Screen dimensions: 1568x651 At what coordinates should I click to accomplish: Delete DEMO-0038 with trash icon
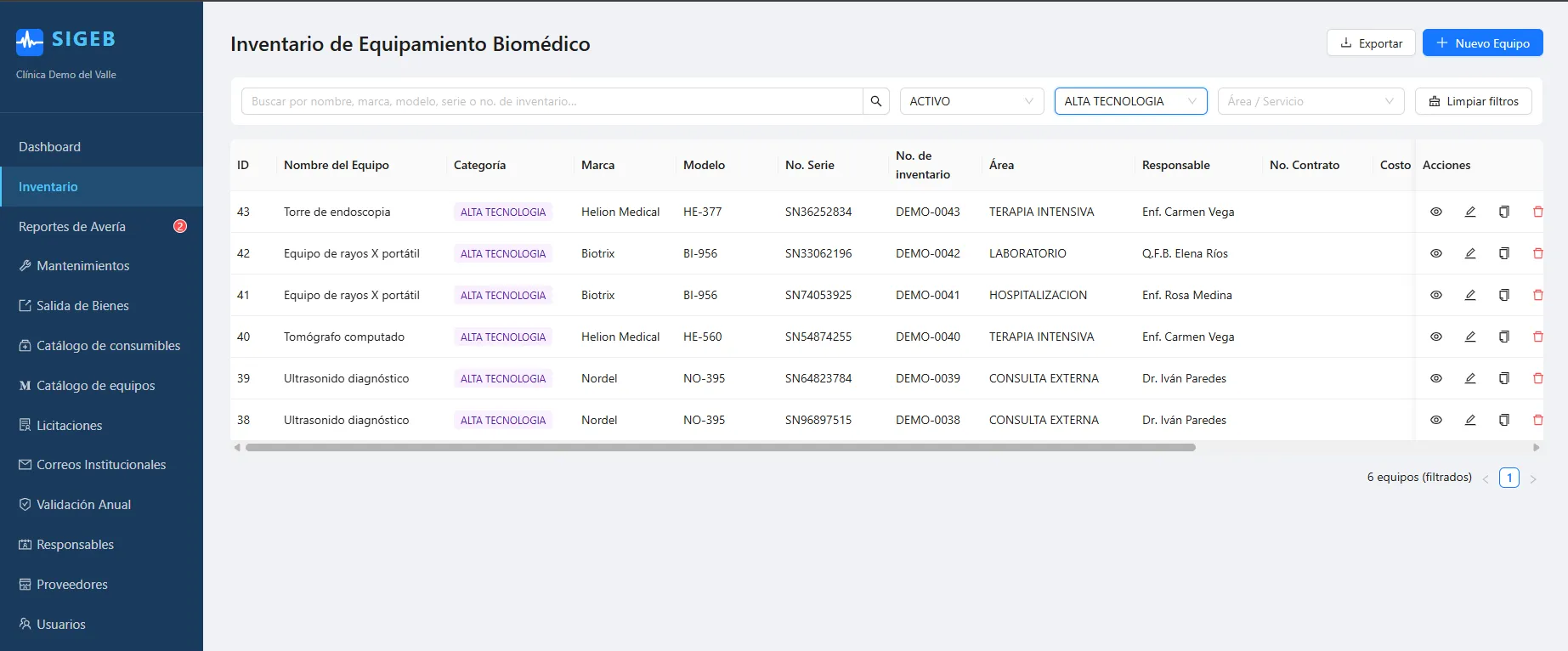pos(1537,420)
